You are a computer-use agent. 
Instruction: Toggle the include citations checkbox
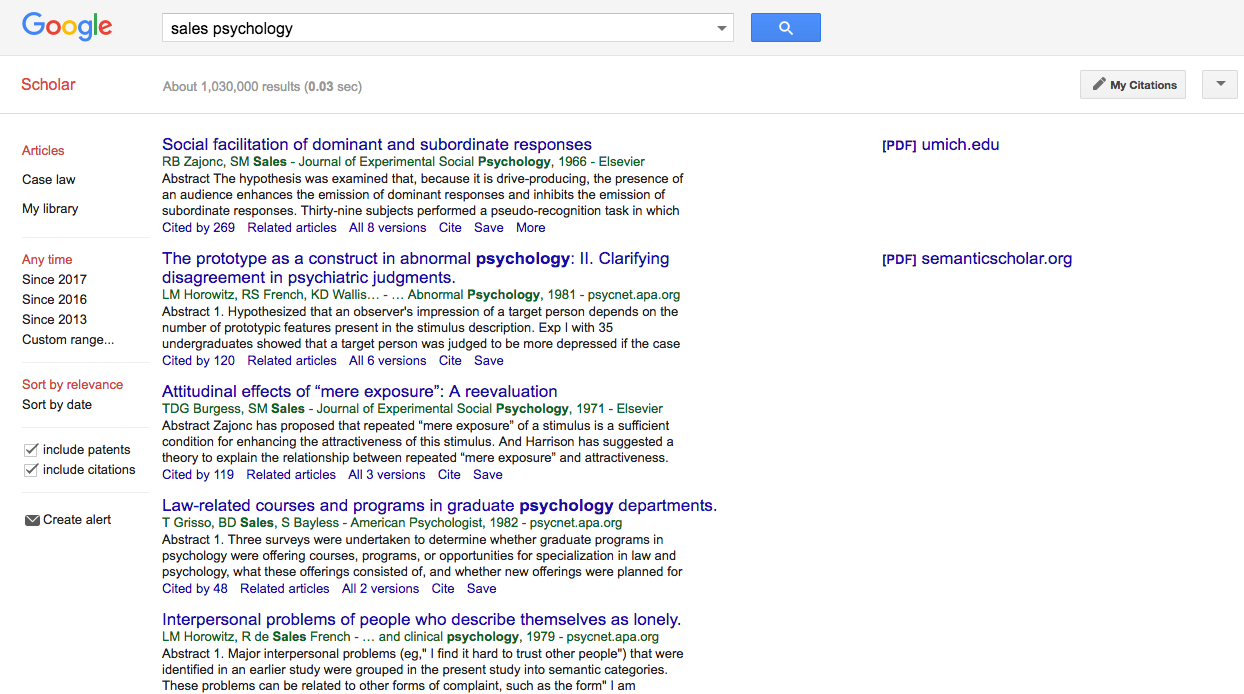(x=31, y=470)
